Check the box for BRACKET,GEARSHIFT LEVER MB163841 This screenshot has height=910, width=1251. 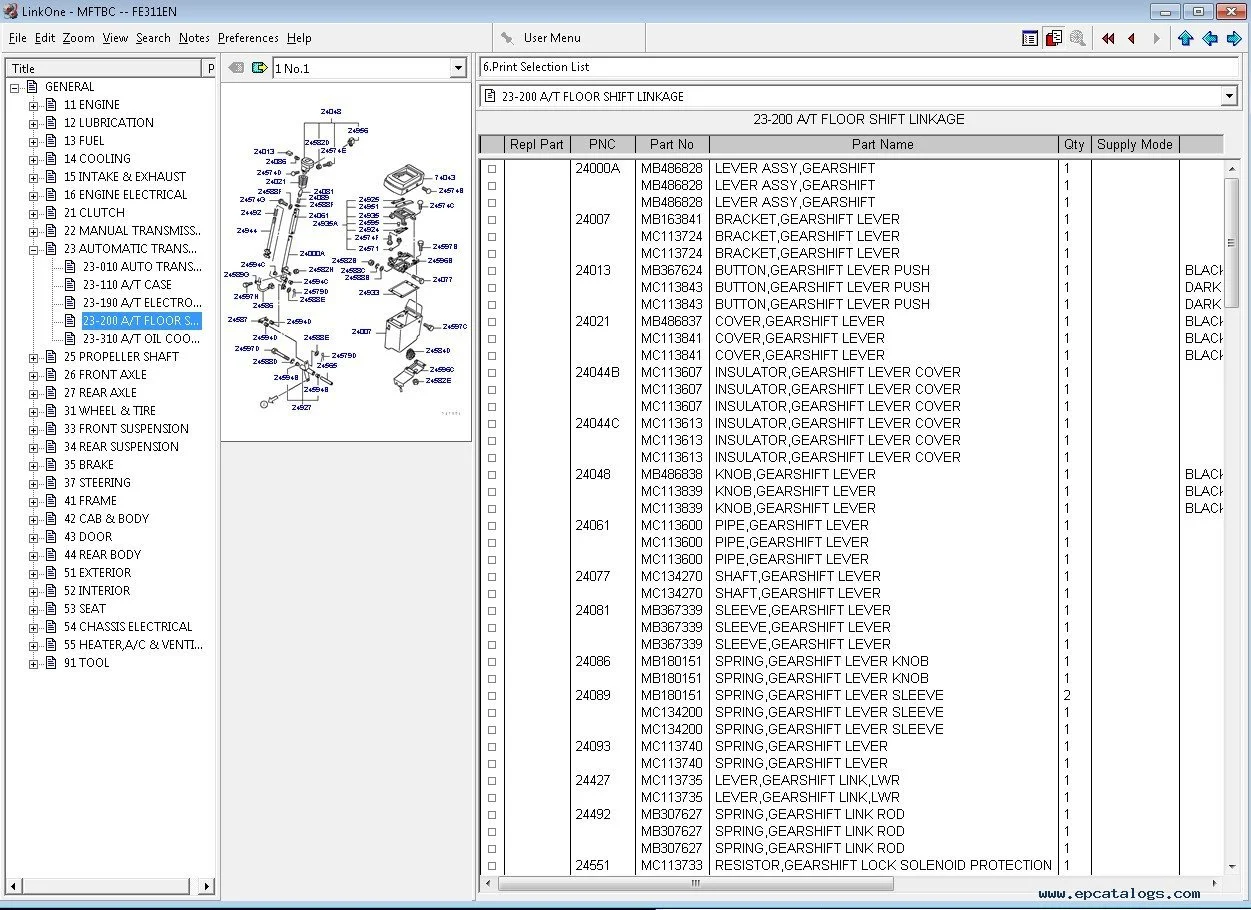pyautogui.click(x=491, y=220)
